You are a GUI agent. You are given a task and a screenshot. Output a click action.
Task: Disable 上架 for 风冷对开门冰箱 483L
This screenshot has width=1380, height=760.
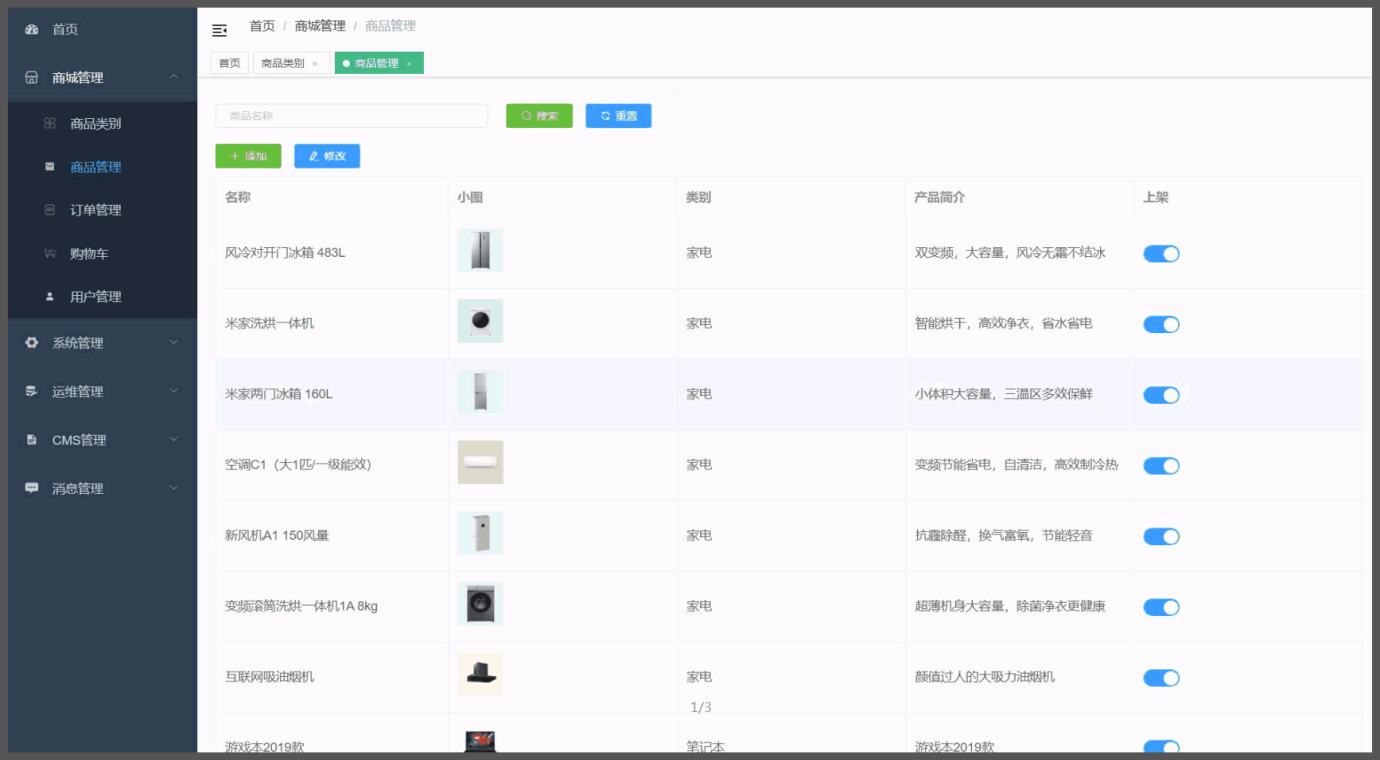[1160, 253]
